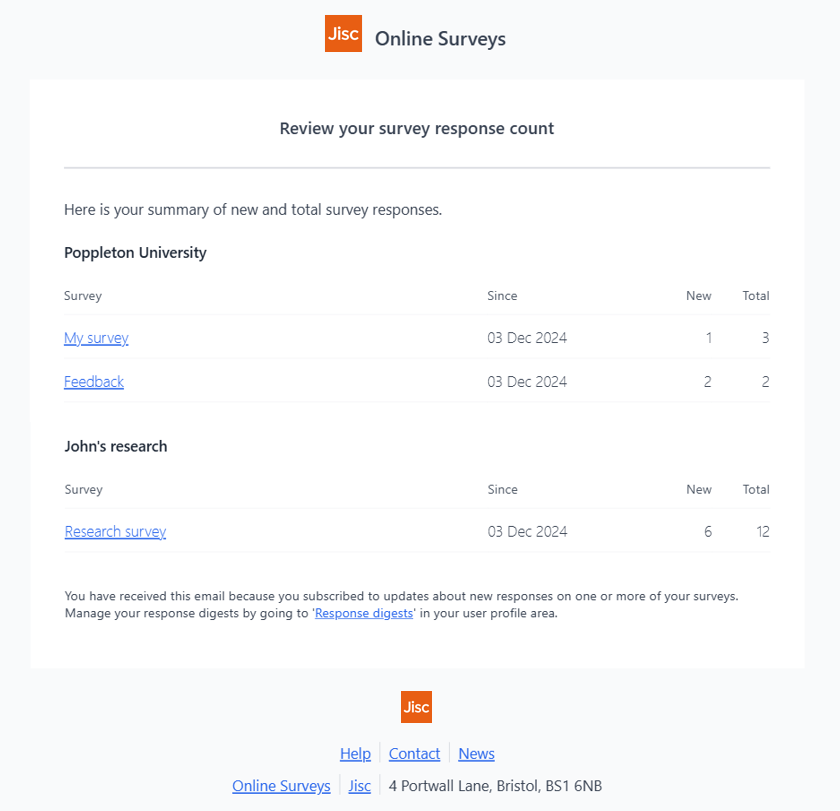Click the orange Jisc logo in the footer

click(x=416, y=707)
